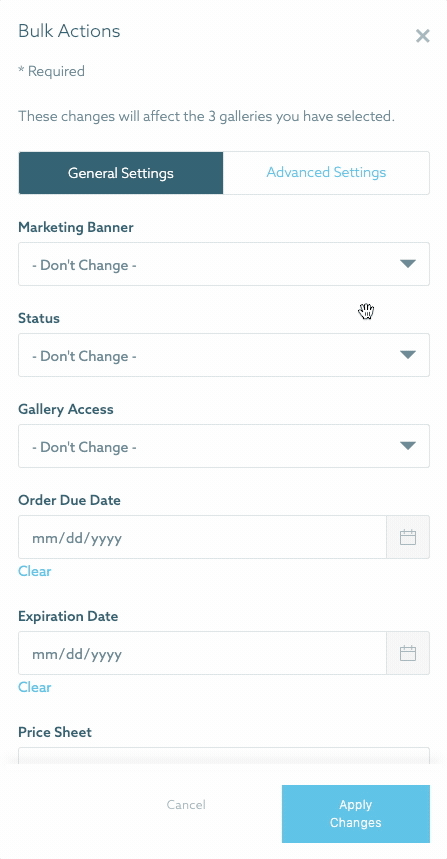Open the Order Due Date calendar picker
447x859 pixels.
(x=408, y=537)
